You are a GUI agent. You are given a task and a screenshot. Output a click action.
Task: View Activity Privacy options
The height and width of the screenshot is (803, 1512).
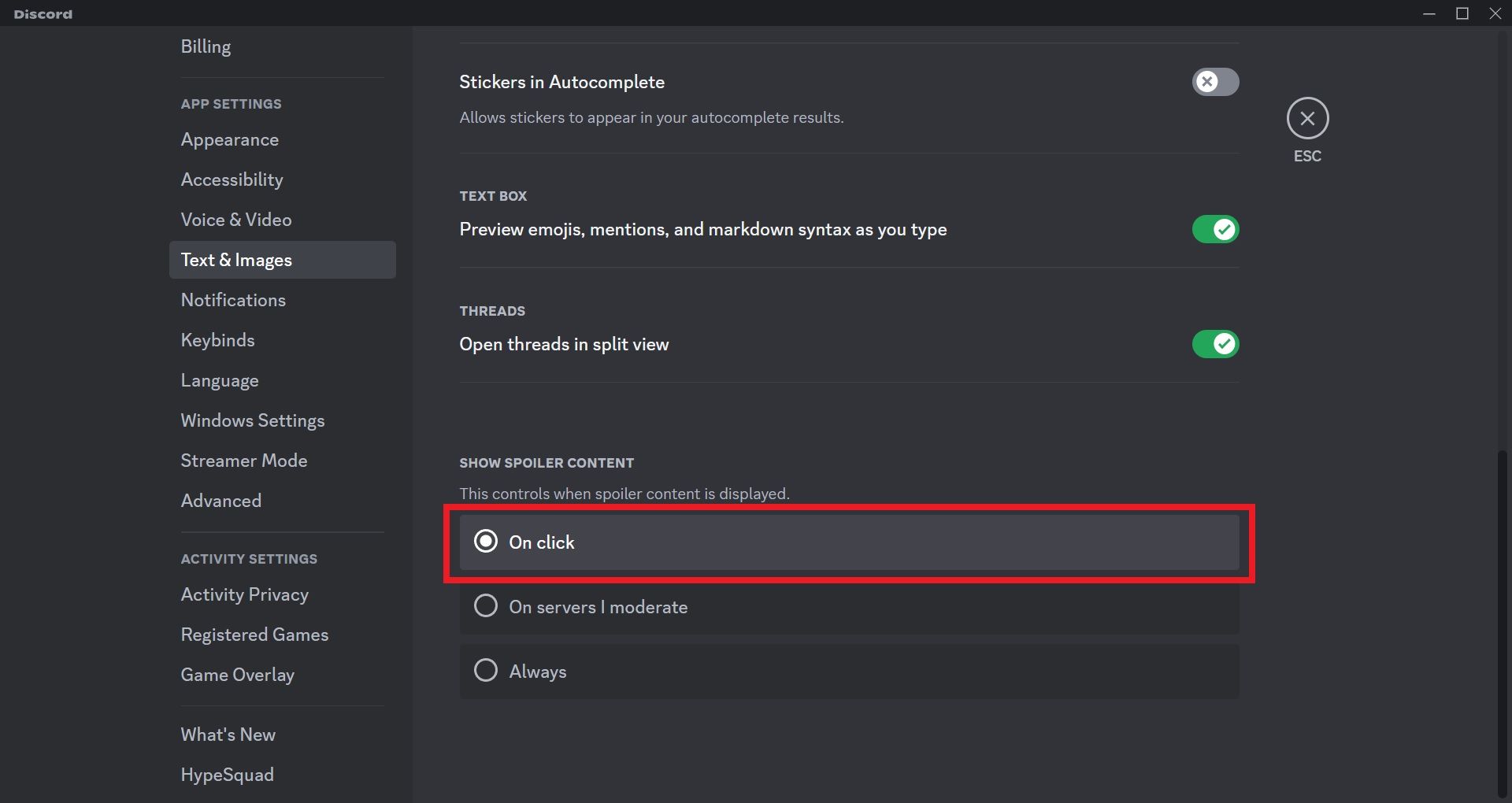(x=244, y=594)
